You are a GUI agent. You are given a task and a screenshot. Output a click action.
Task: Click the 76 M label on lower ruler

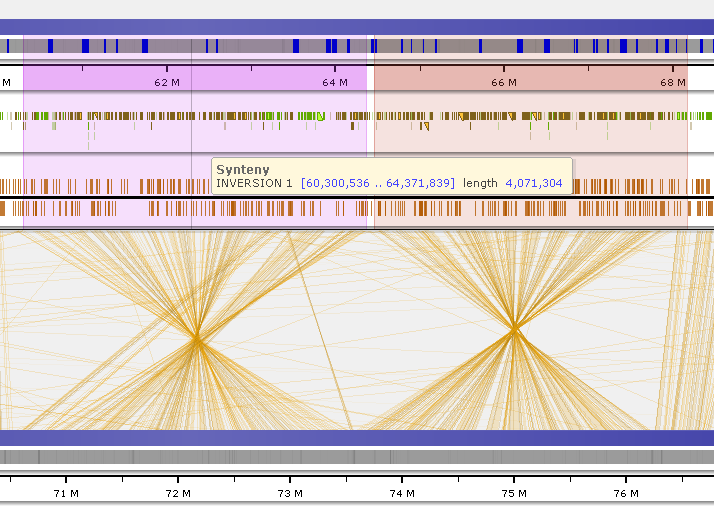626,493
